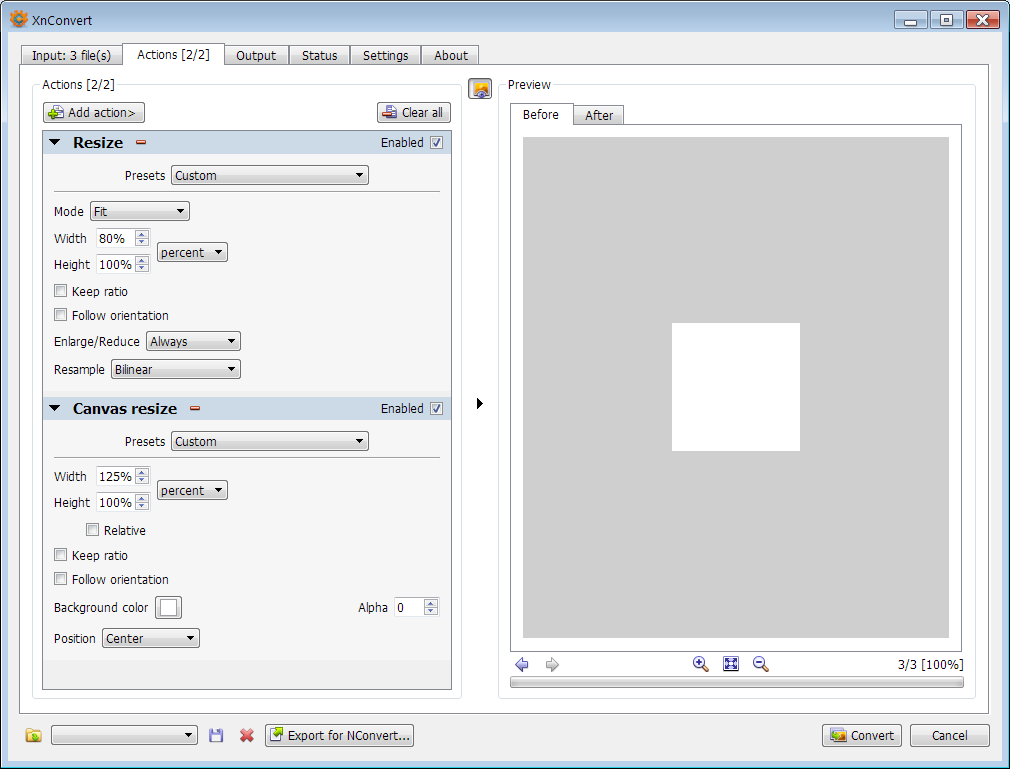1010x769 pixels.
Task: Switch to the After preview tab
Action: [x=599, y=116]
